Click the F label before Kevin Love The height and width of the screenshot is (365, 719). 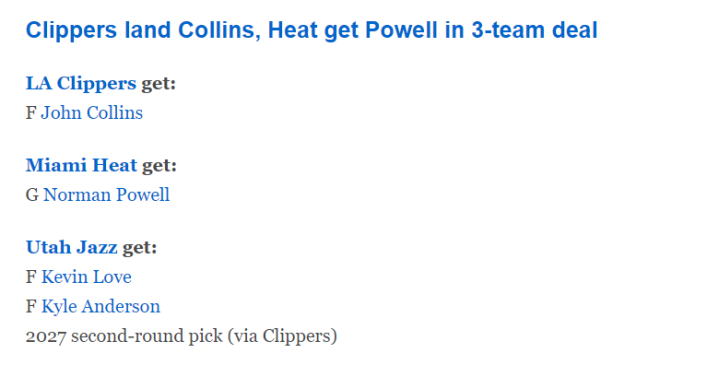tap(31, 277)
